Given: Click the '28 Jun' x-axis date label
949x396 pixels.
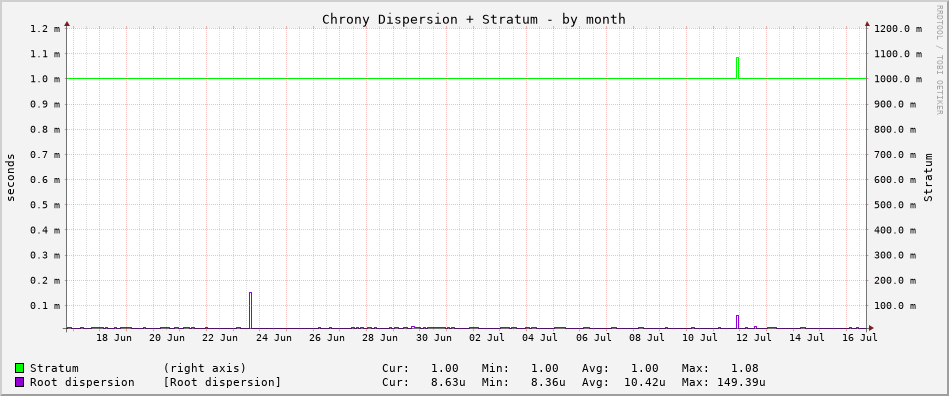Looking at the screenshot, I should point(380,338).
